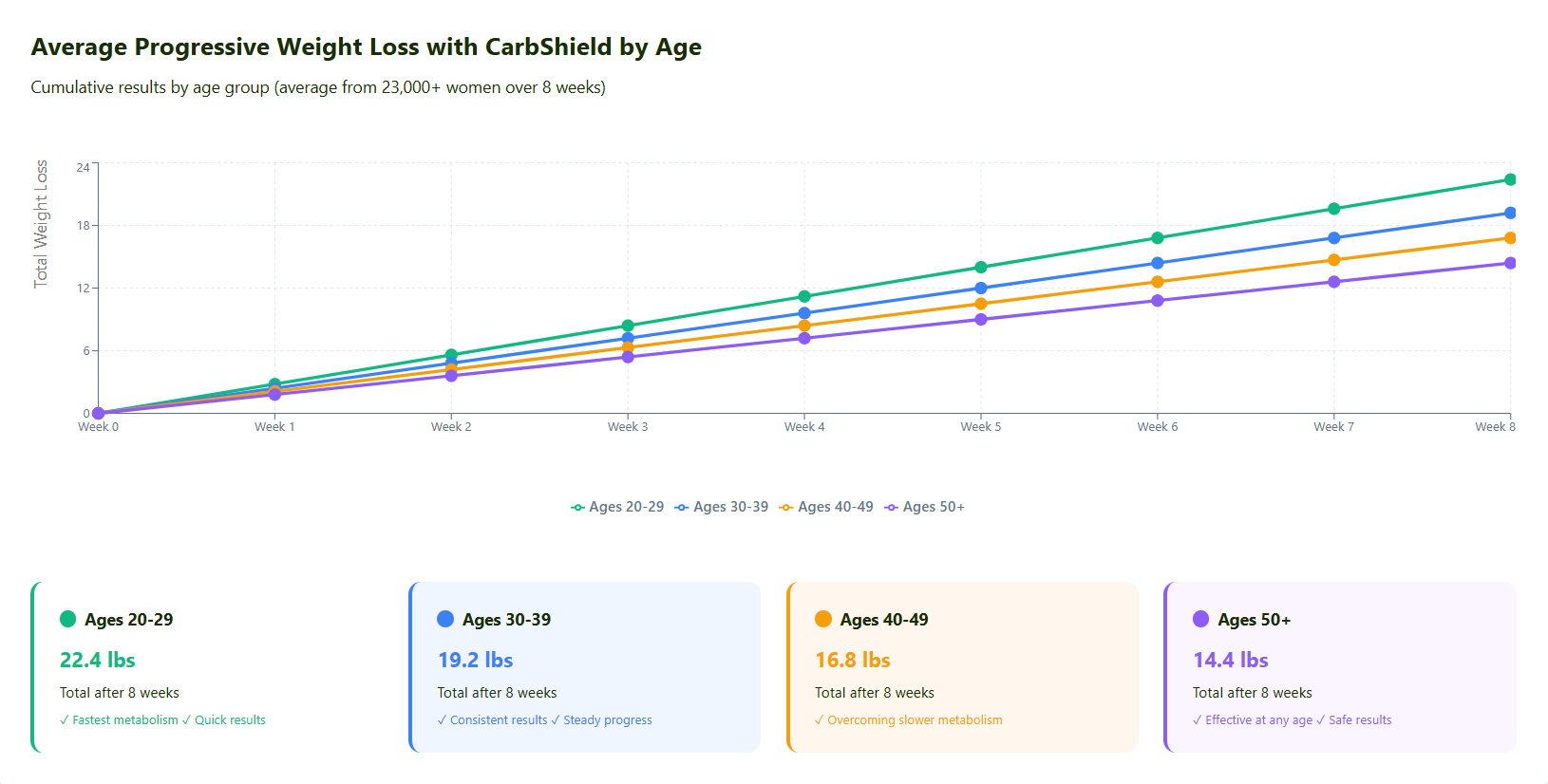Click the blue legend marker for Ages 30-39
Image resolution: width=1548 pixels, height=784 pixels.
coord(682,508)
